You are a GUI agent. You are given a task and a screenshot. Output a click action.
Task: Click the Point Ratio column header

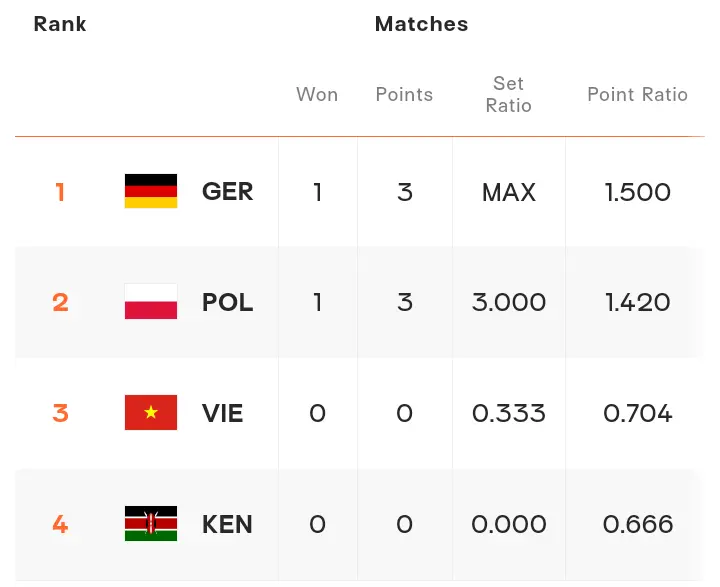point(637,95)
